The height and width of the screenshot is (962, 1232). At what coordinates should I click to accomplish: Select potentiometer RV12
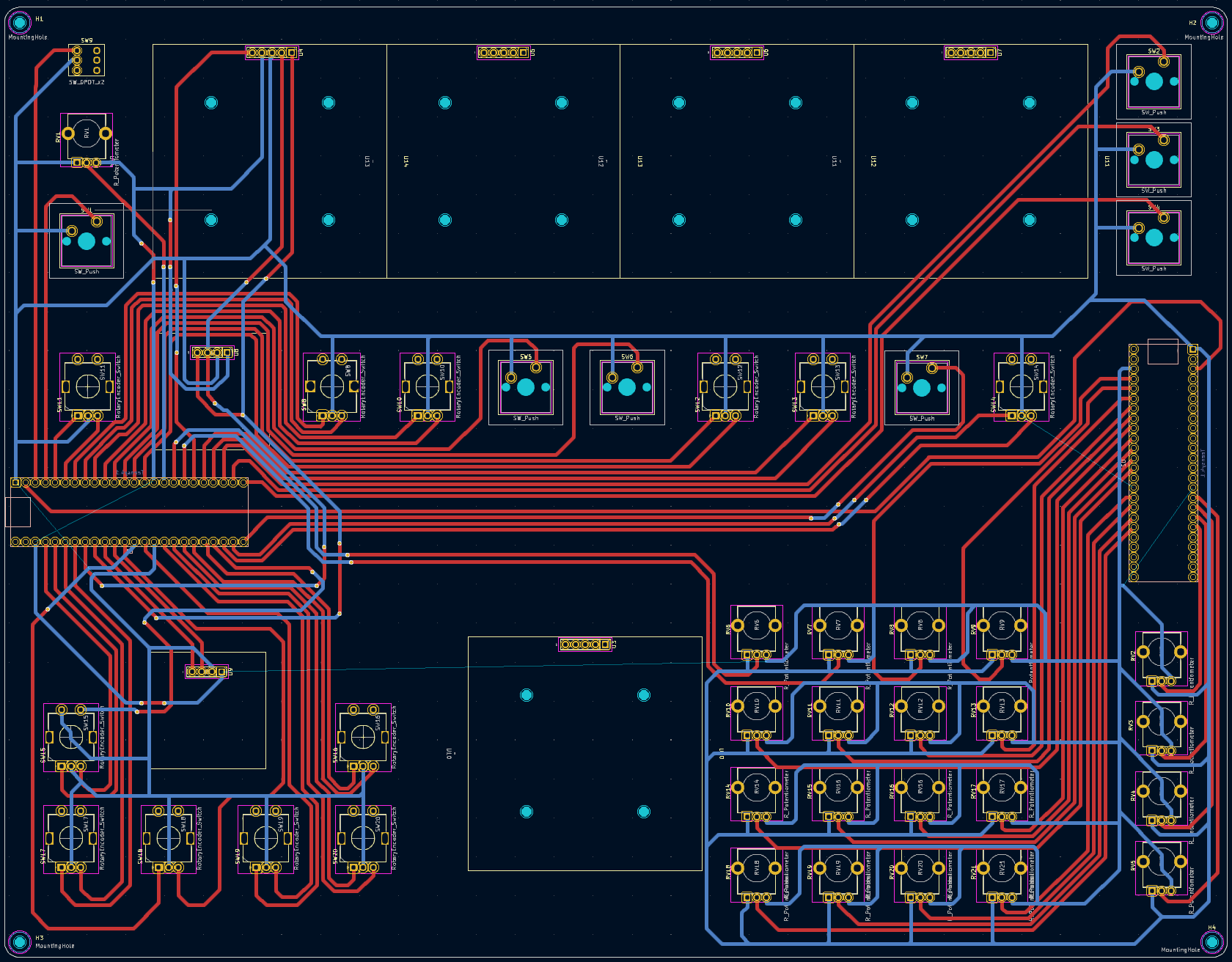[920, 713]
